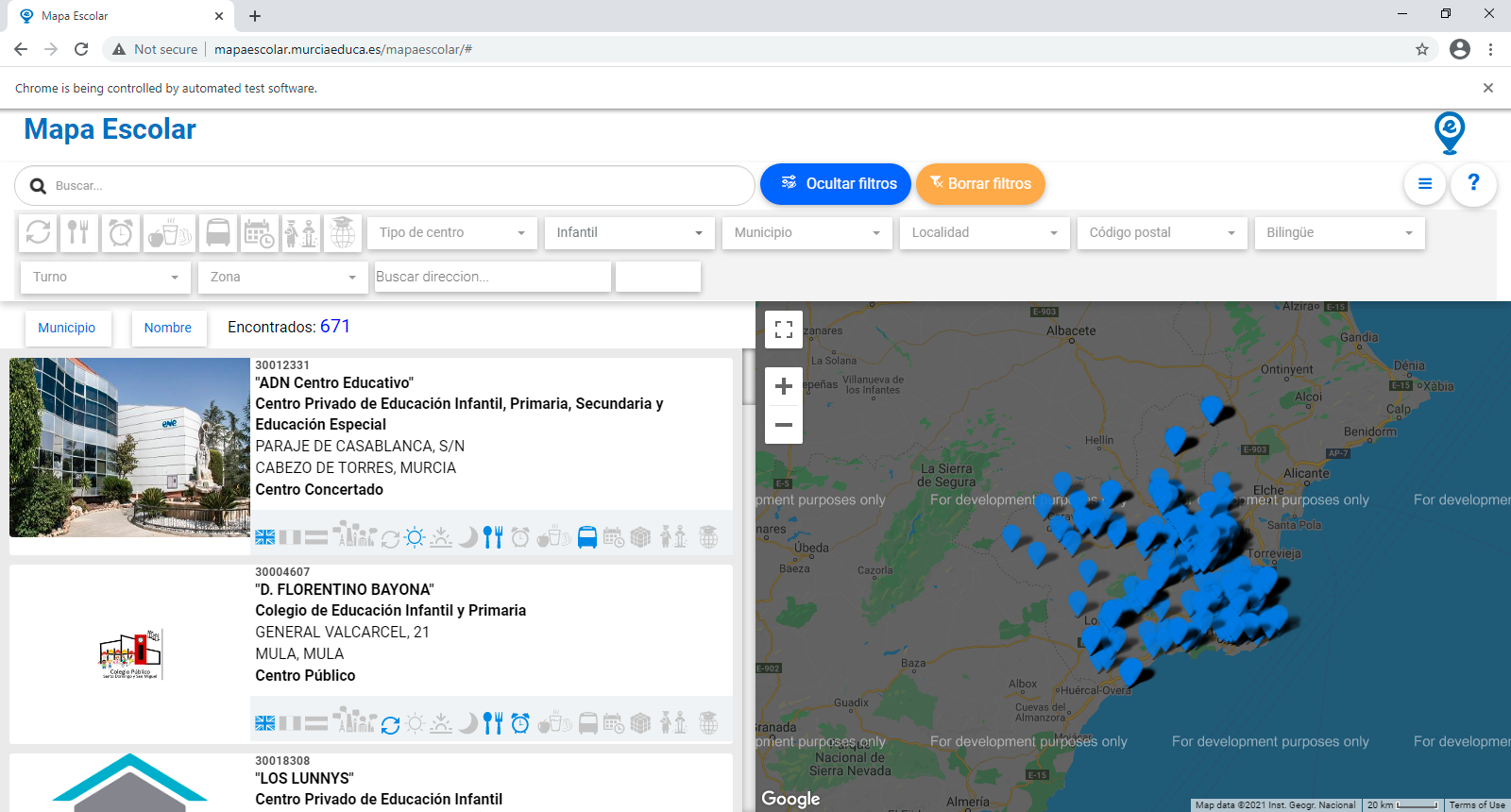Screen dimensions: 1511x812
Task: Open D. Florentino Bayona school logo
Action: pos(131,654)
